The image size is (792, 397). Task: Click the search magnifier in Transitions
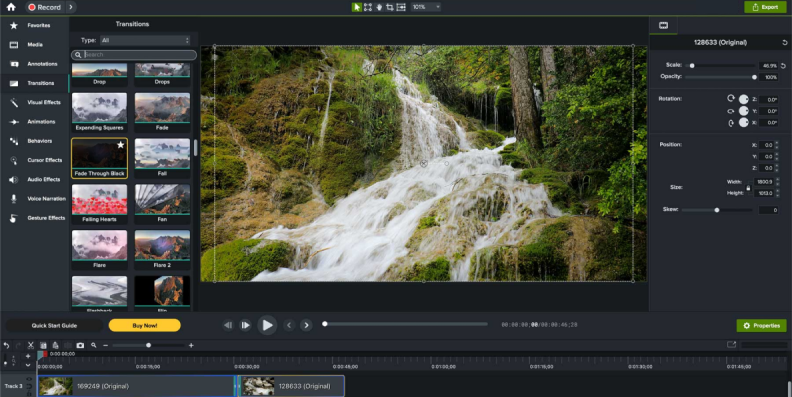(78, 55)
